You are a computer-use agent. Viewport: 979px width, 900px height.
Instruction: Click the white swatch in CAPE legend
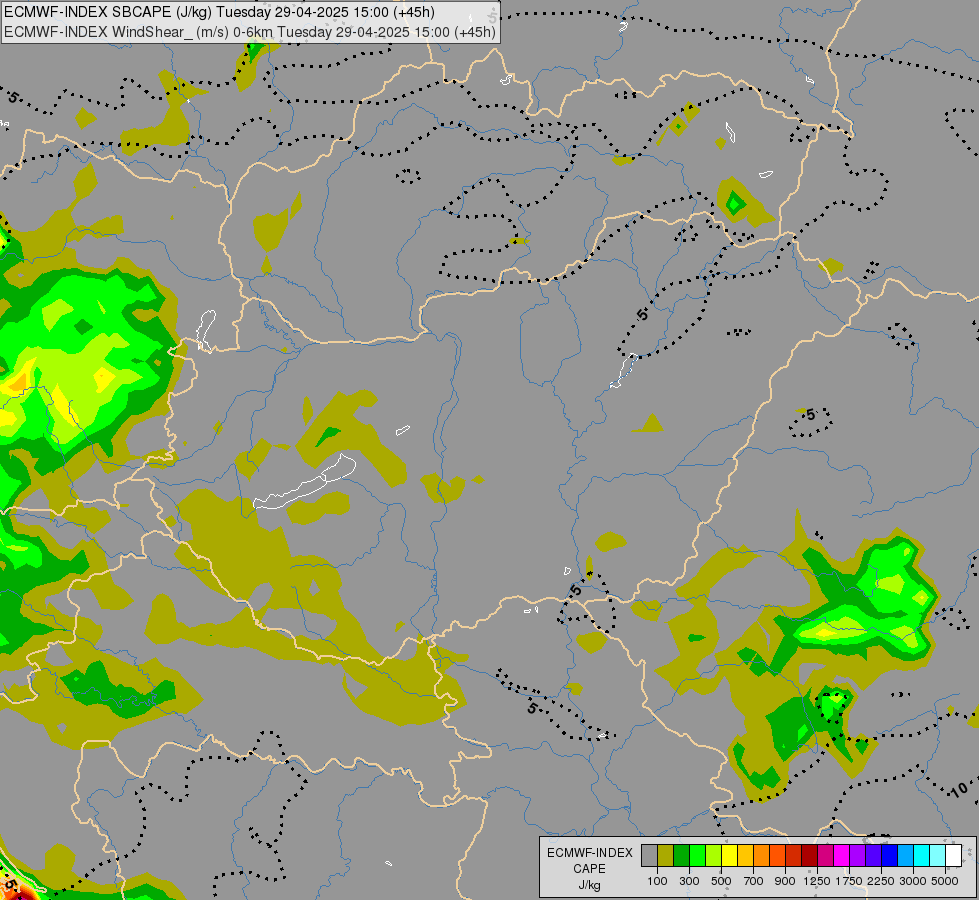953,855
